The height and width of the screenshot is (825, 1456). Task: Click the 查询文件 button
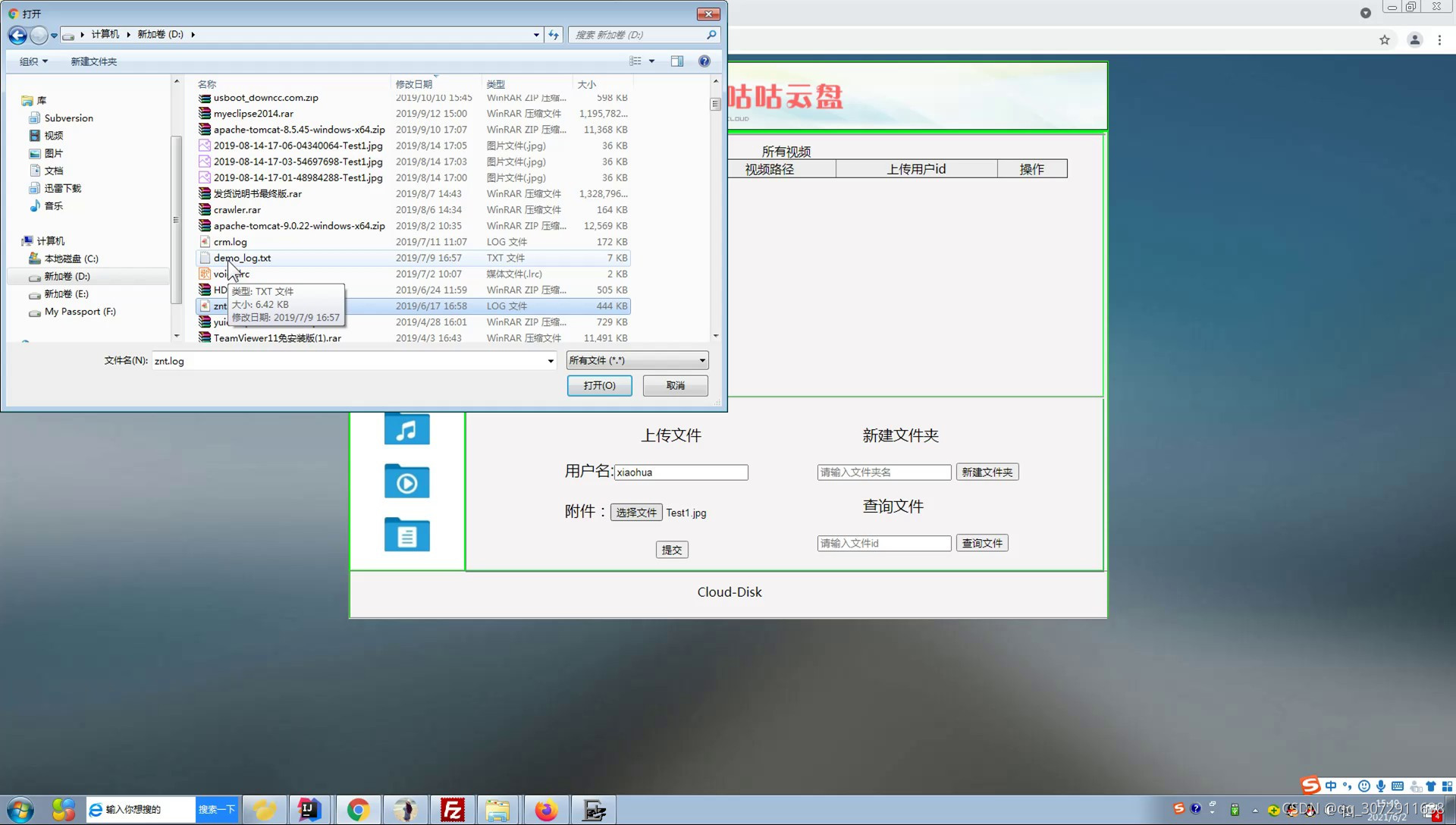coord(982,543)
